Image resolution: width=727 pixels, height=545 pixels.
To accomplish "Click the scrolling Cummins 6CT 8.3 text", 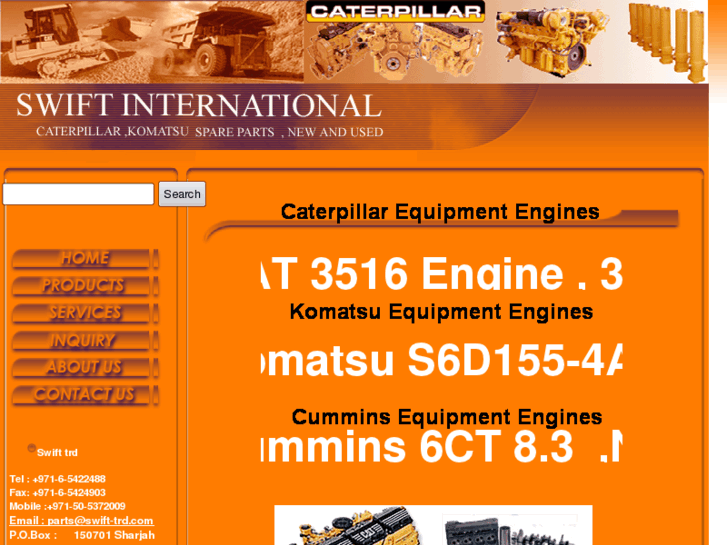I will 442,446.
